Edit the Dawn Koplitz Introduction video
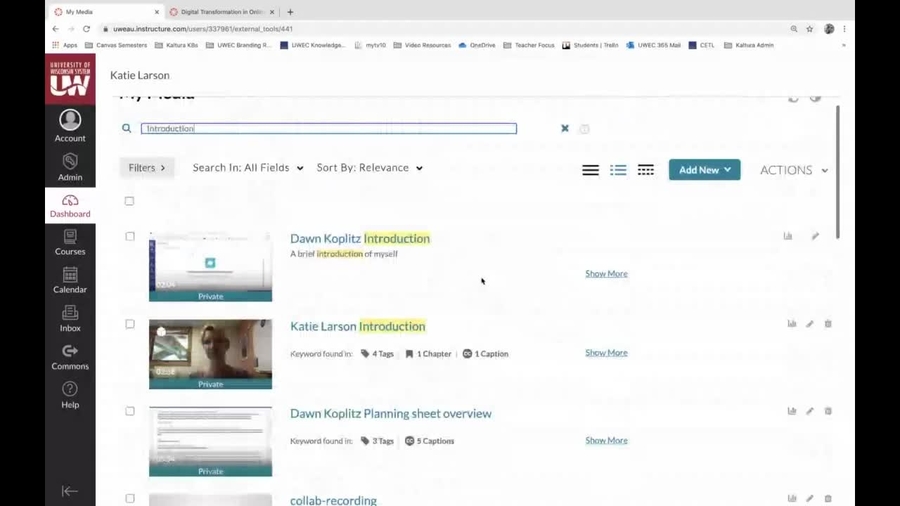The height and width of the screenshot is (506, 900). point(815,237)
